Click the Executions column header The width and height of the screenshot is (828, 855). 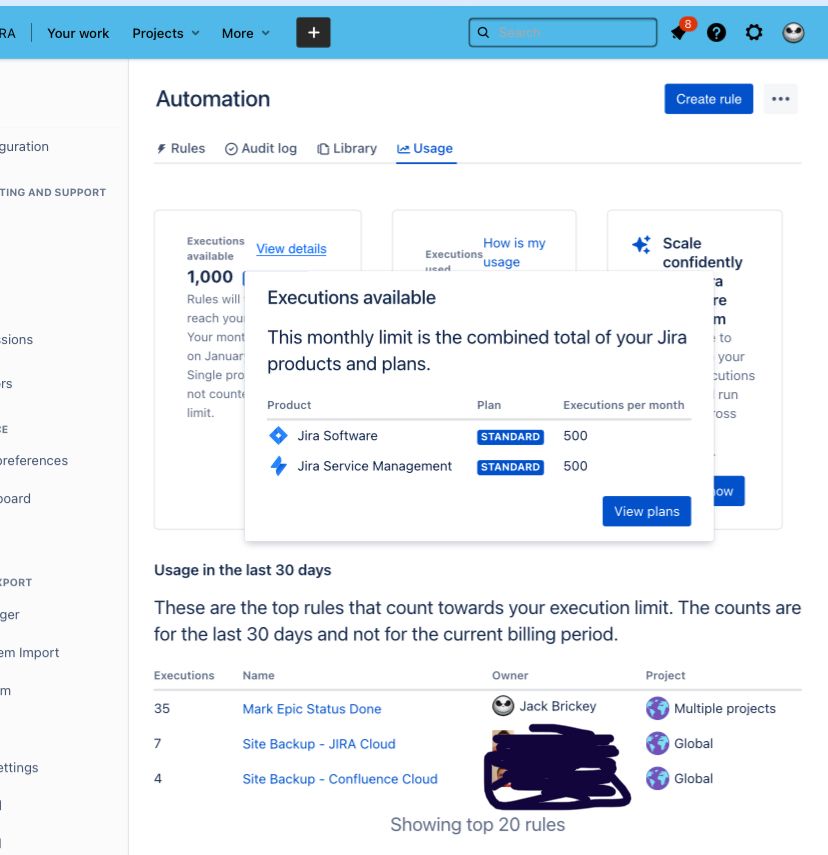pyautogui.click(x=184, y=675)
